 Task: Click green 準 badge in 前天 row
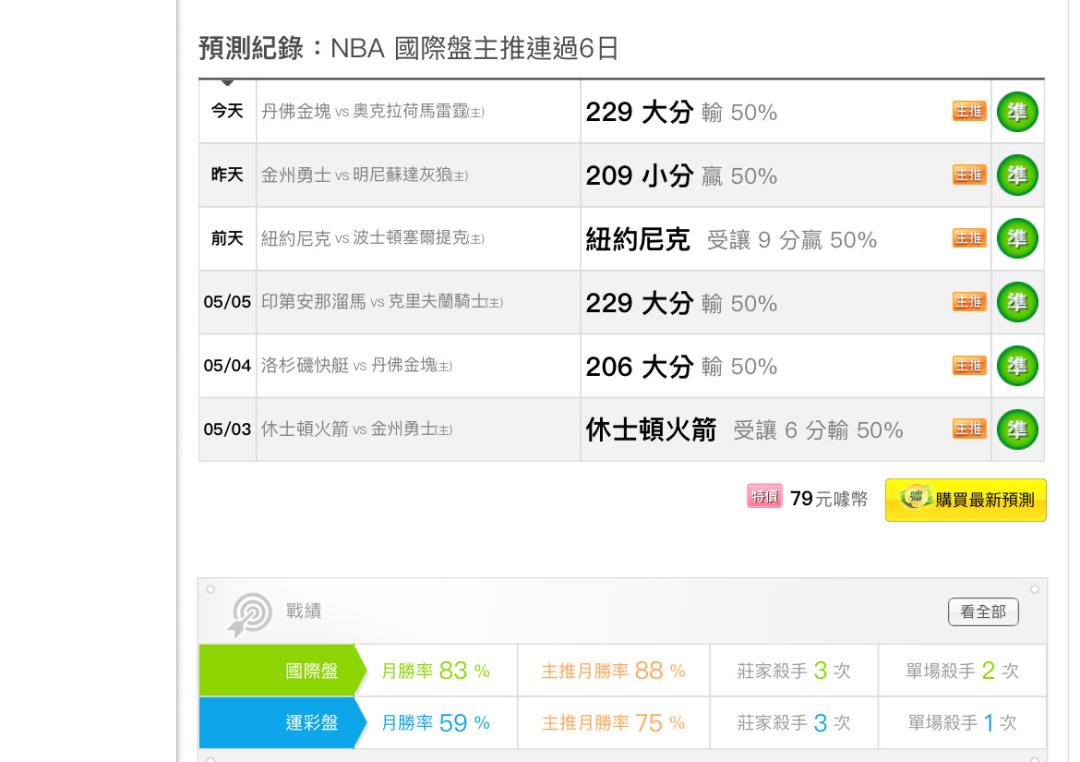1018,239
